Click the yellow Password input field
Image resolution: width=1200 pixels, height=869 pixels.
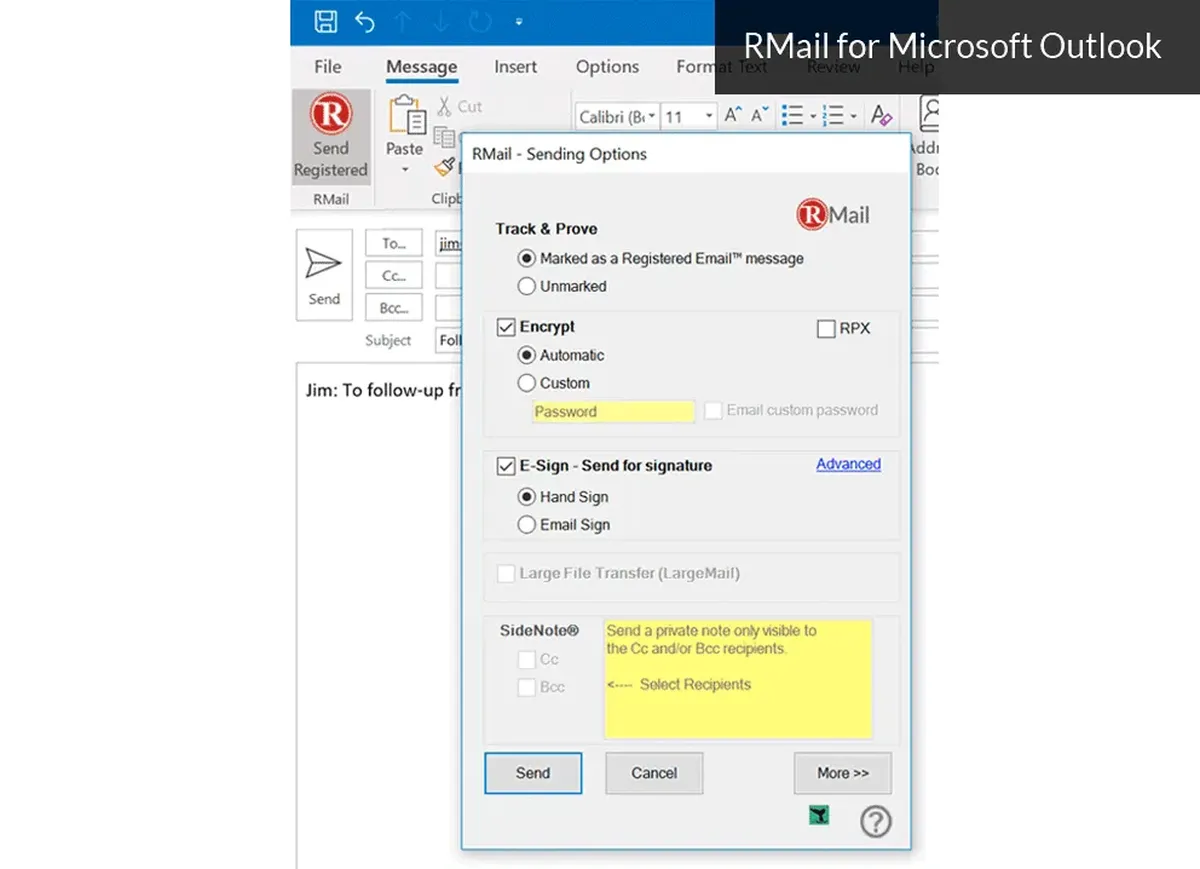pyautogui.click(x=613, y=411)
